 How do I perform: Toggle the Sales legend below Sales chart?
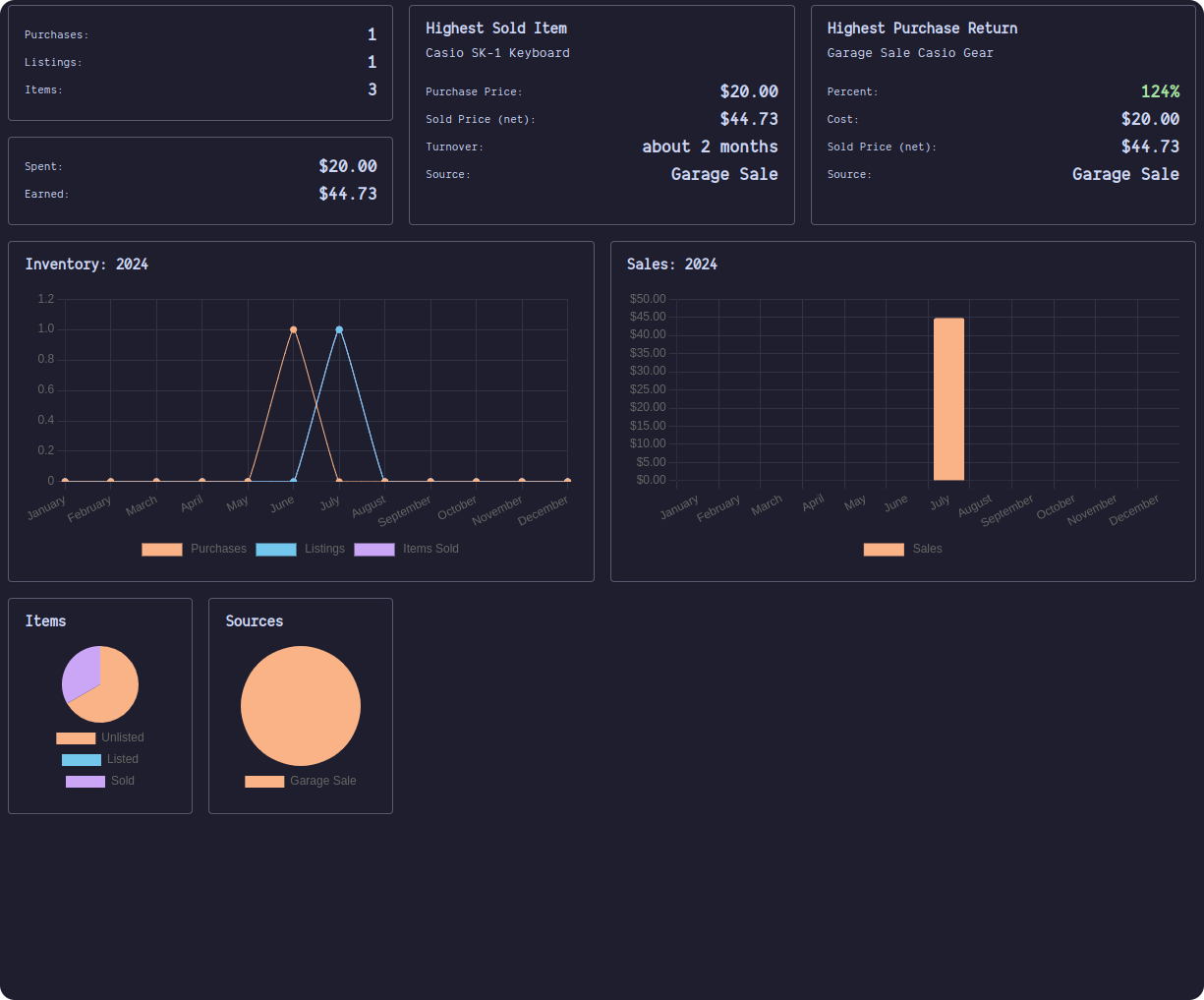tap(903, 549)
